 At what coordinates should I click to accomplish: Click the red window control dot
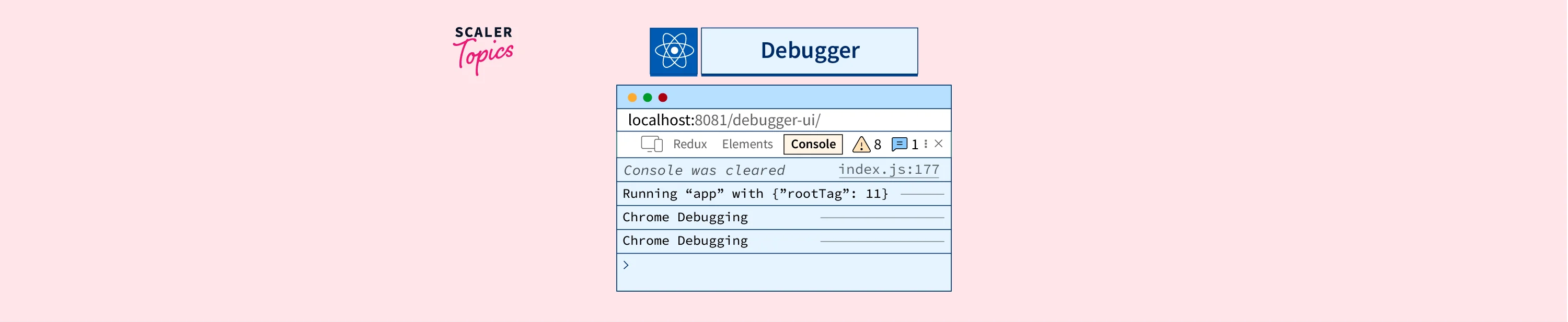tap(663, 98)
